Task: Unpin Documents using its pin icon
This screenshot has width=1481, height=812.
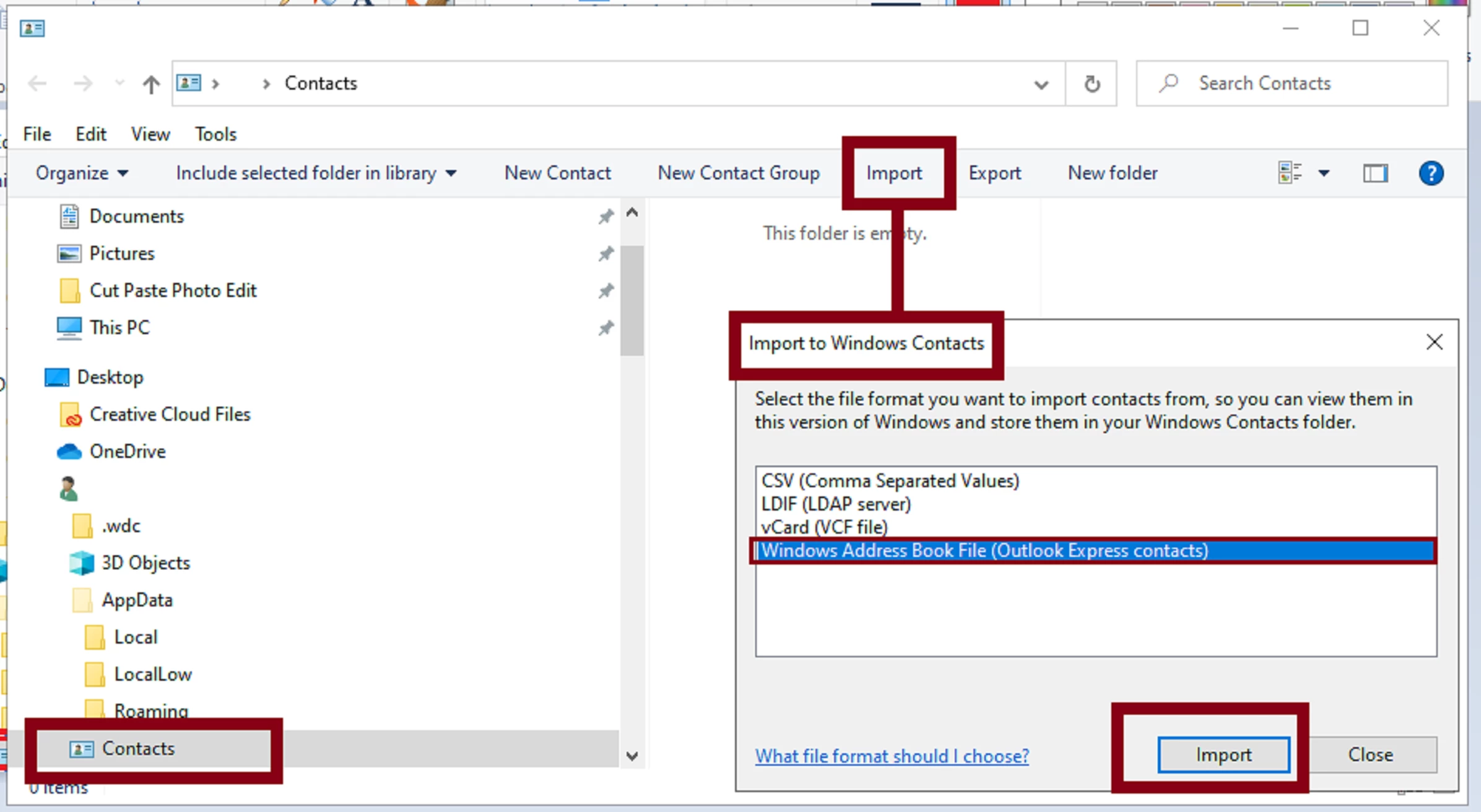Action: pos(606,217)
